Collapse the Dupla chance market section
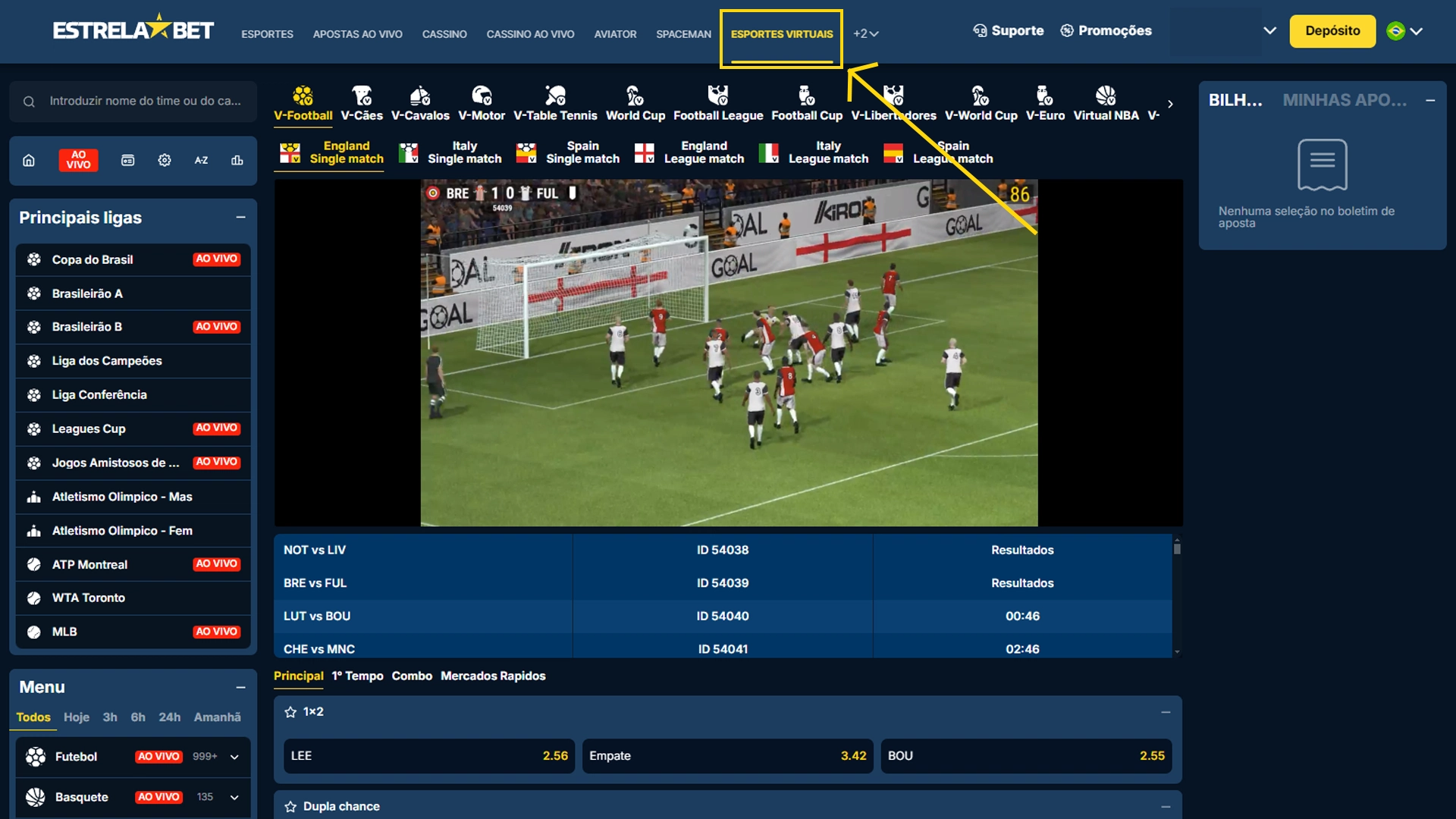 pos(1166,807)
